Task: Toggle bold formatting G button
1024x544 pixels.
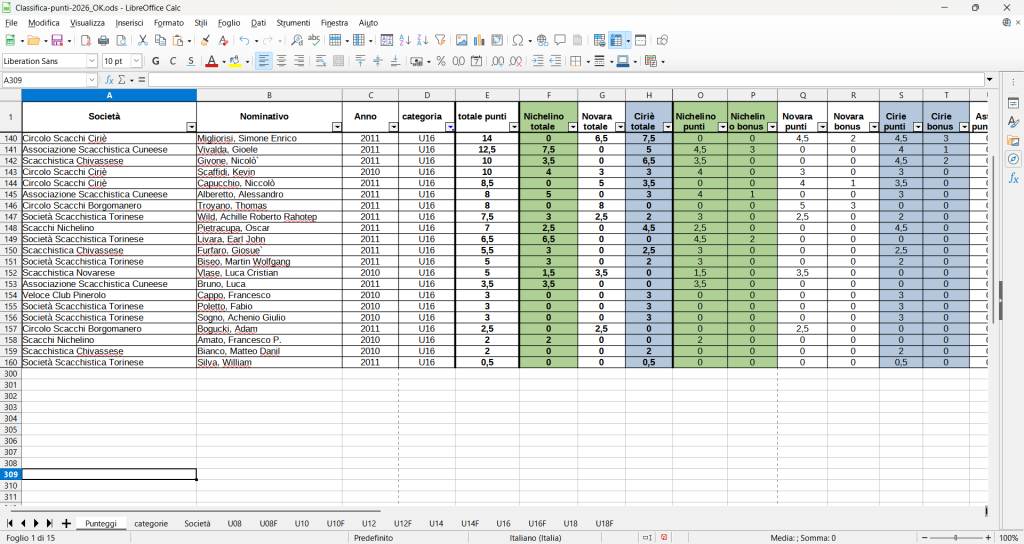Action: click(155, 61)
